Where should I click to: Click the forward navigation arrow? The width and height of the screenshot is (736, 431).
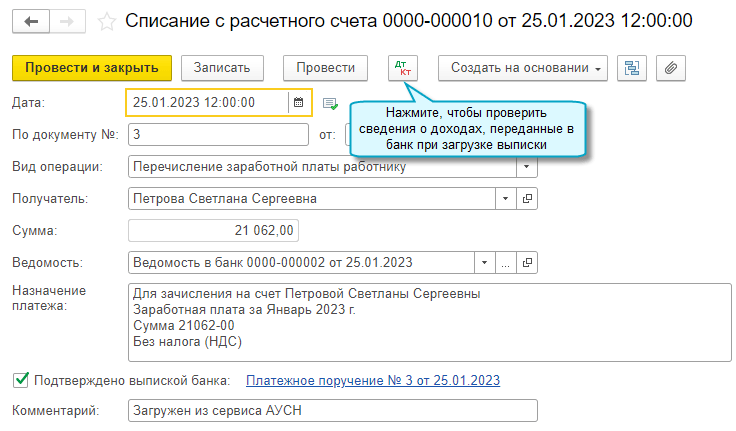[66, 20]
